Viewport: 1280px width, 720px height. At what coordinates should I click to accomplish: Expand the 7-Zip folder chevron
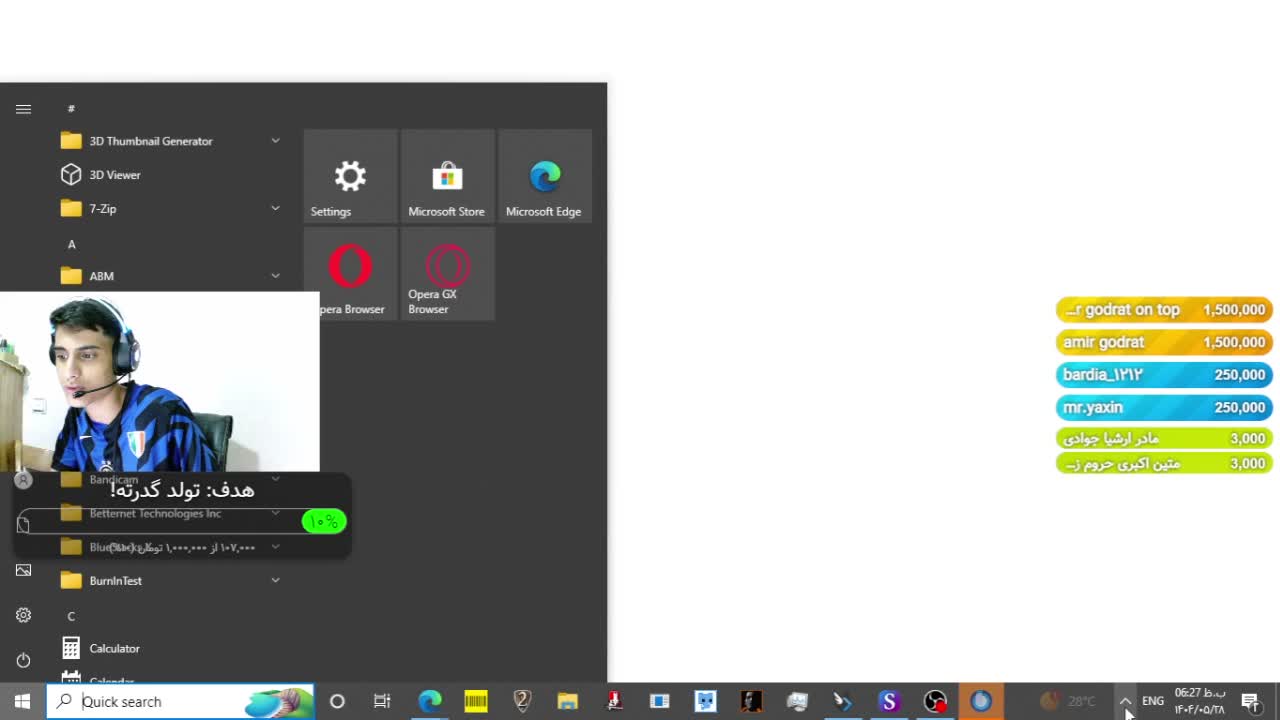click(275, 208)
